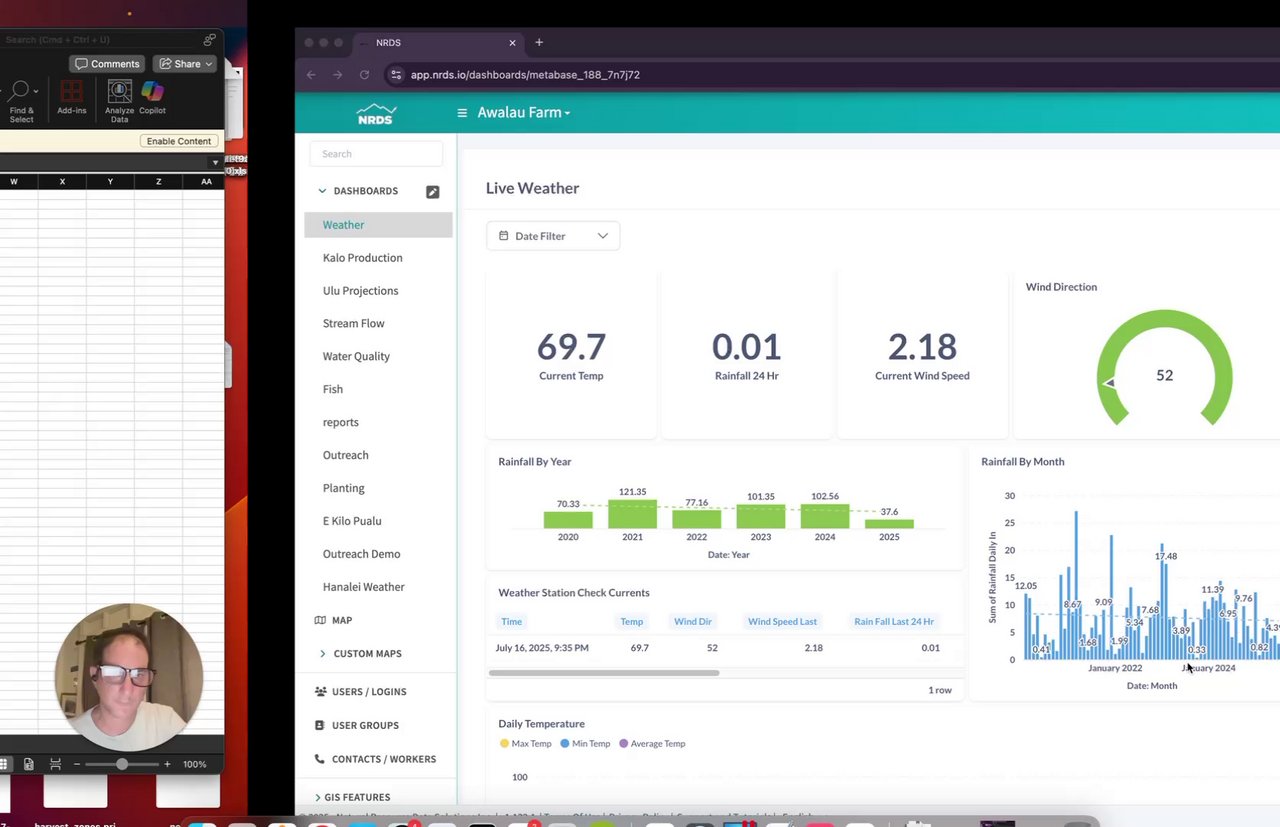Screen dimensions: 1280x827
Task: Open the Stream Flow dashboard
Action: point(353,323)
